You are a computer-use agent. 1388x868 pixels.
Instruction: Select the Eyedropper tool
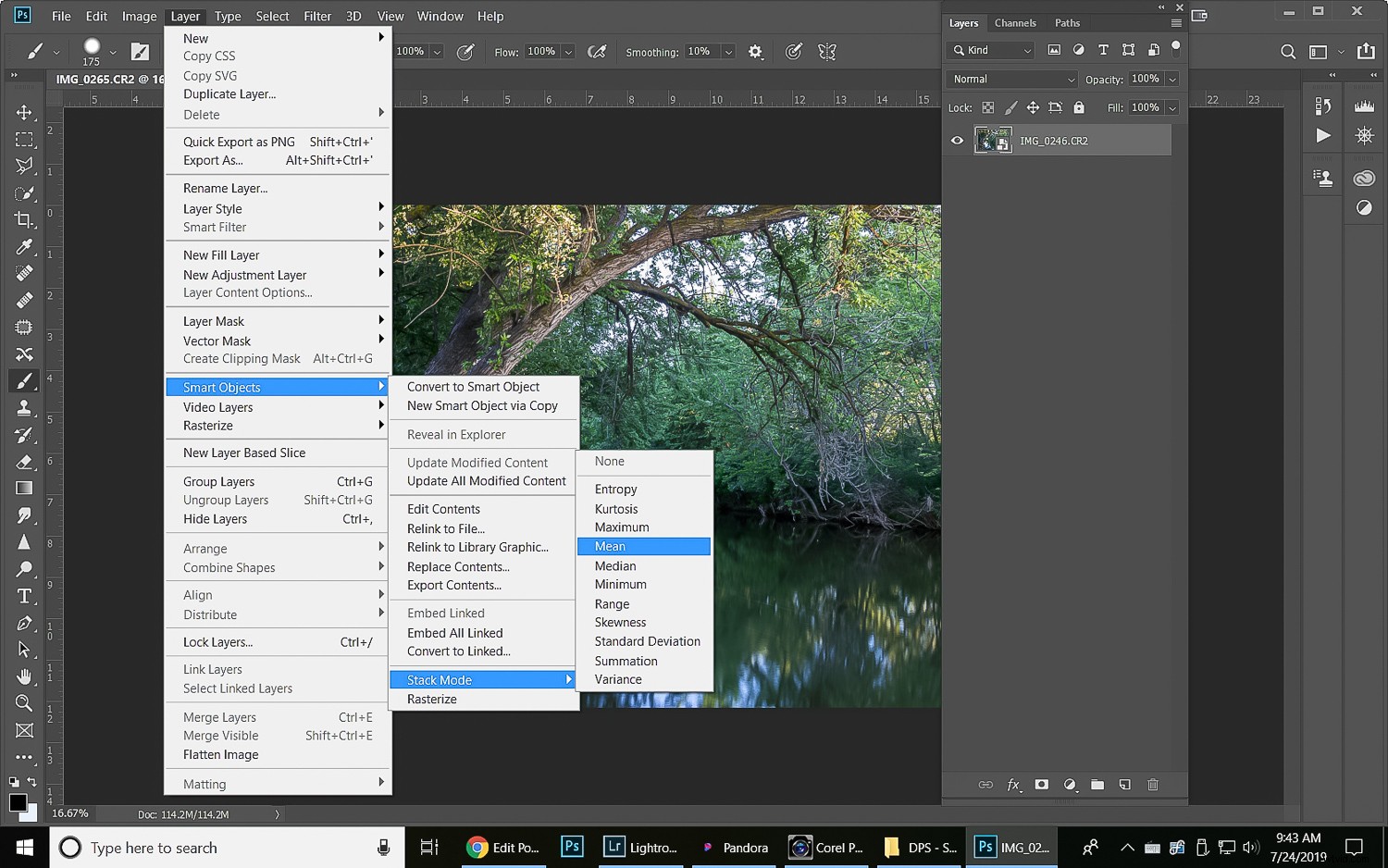pyautogui.click(x=25, y=246)
